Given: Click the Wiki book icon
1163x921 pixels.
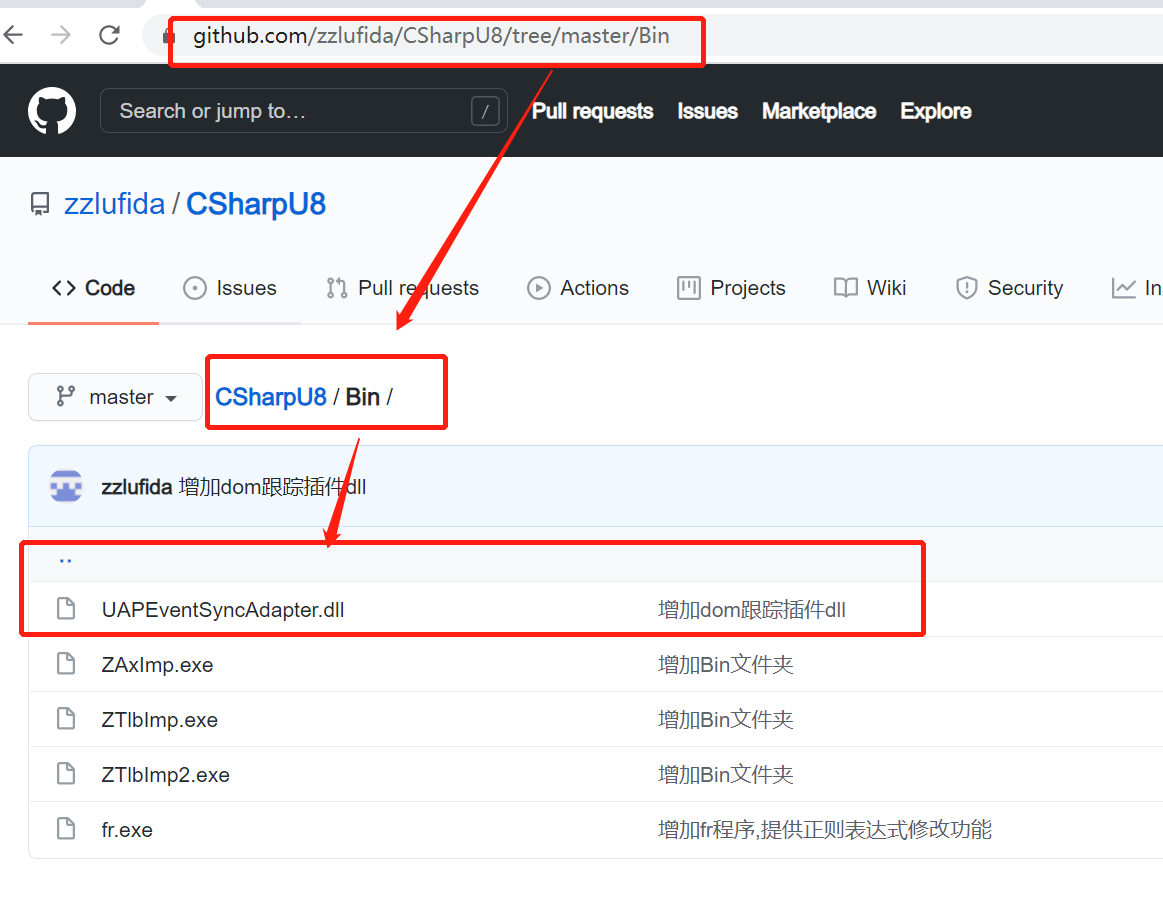Looking at the screenshot, I should click(843, 288).
